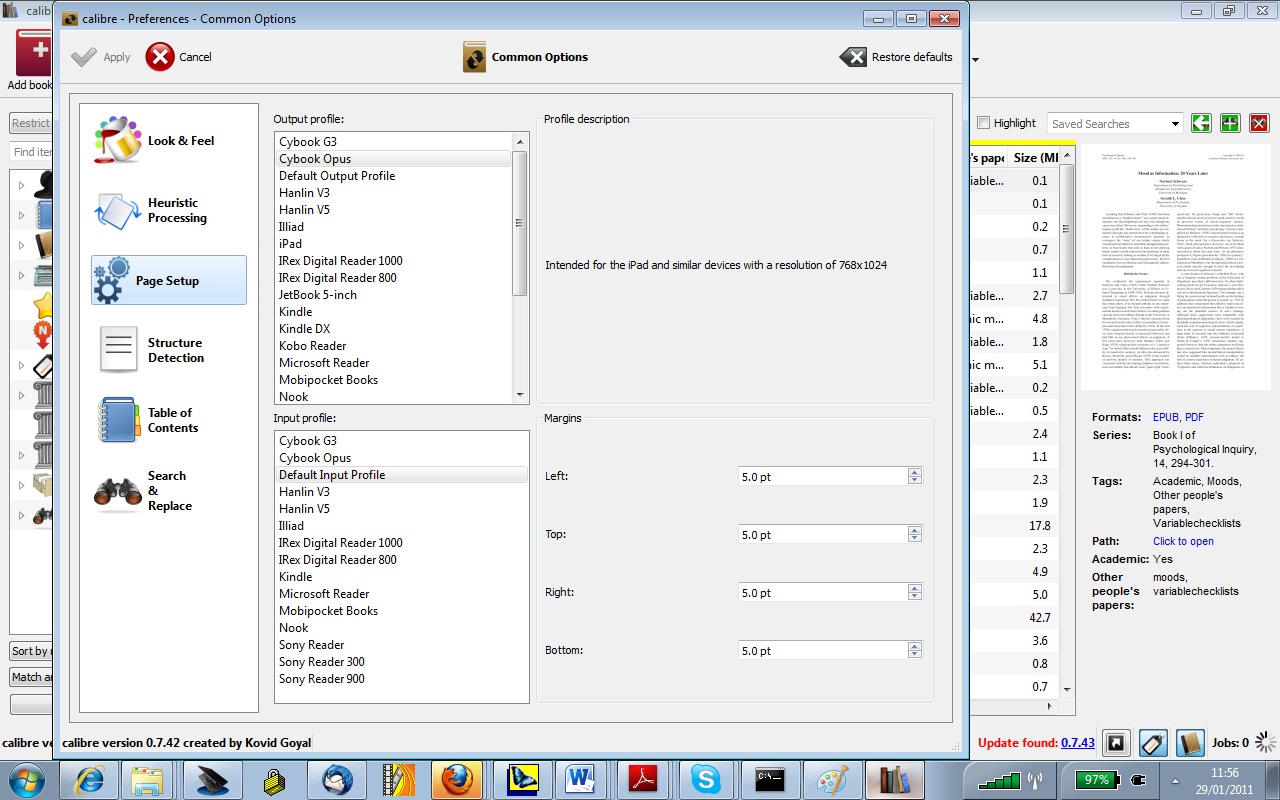
Task: Decrease the Left margin with the down arrow
Action: pos(914,481)
